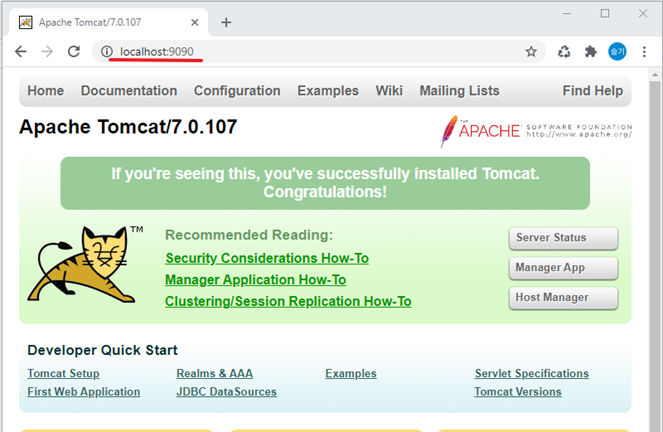The height and width of the screenshot is (432, 663).
Task: Open Home in the Tomcat navigation bar
Action: (46, 90)
